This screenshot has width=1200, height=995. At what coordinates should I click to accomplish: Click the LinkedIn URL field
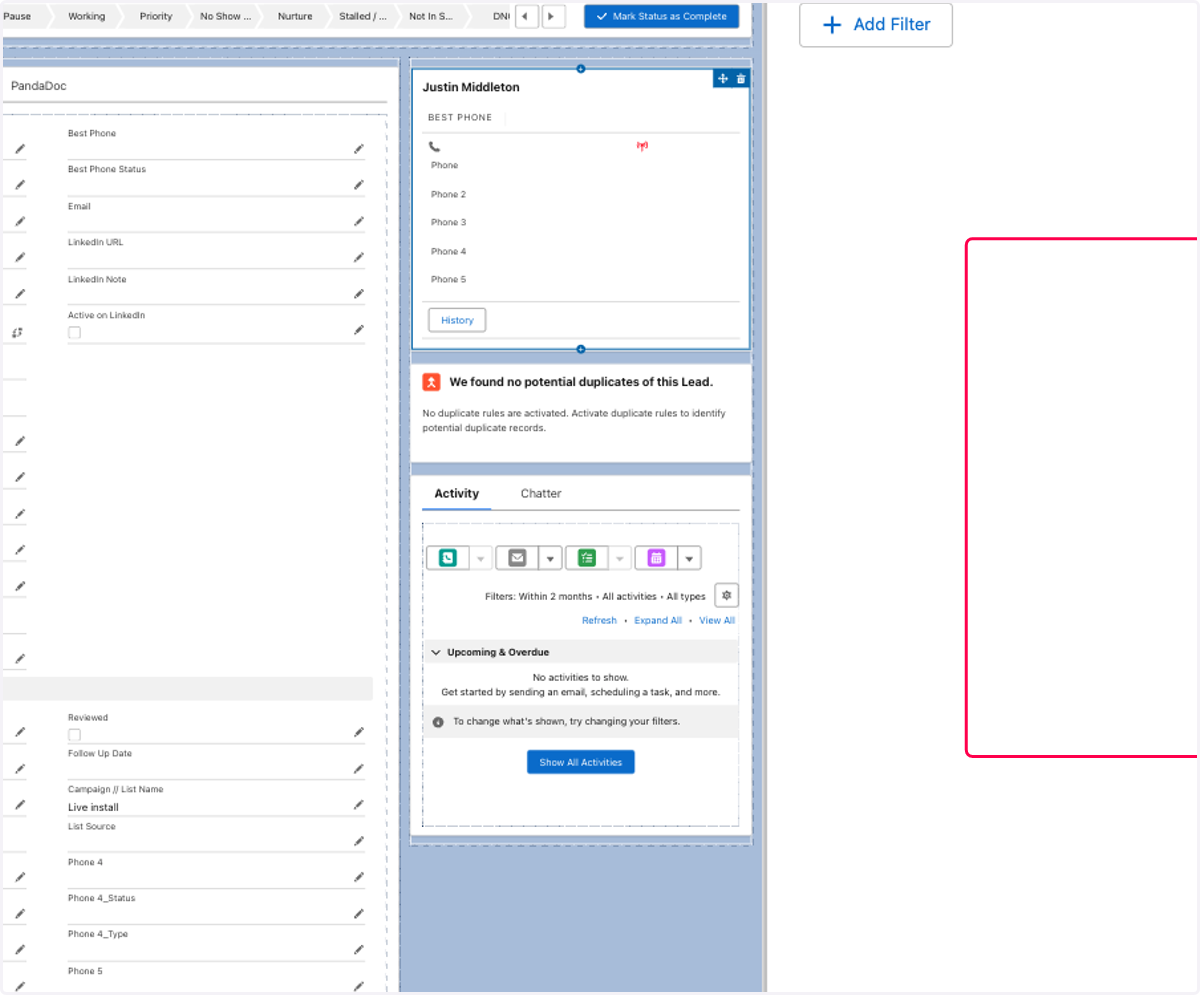[x=216, y=254]
